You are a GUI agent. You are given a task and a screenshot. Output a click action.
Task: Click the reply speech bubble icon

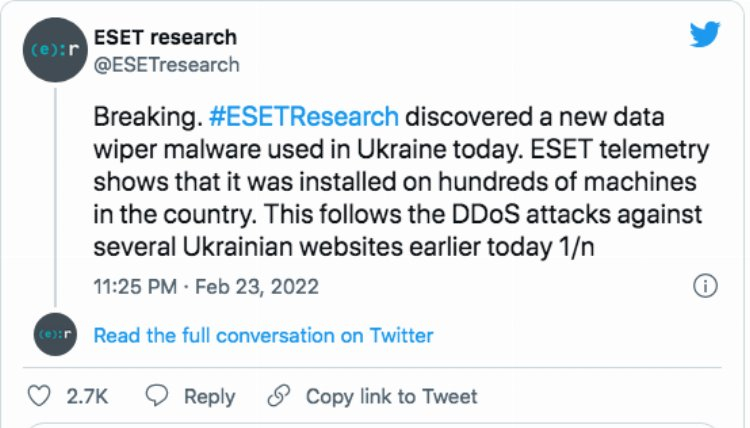[x=157, y=396]
